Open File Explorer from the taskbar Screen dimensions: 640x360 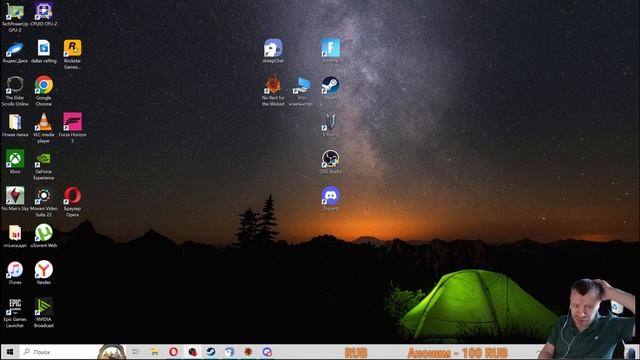tap(154, 352)
